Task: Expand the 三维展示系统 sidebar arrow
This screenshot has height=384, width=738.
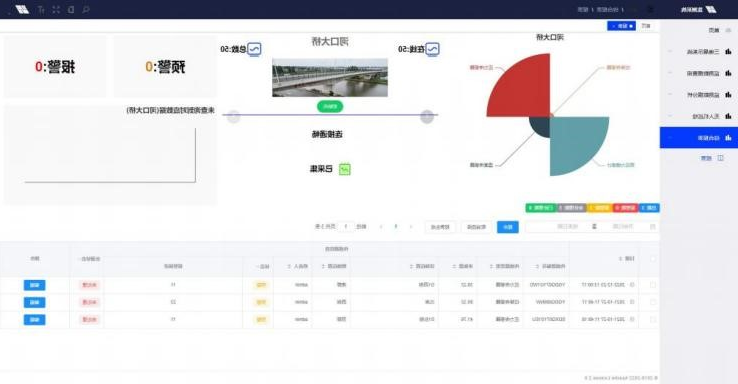Action: point(670,51)
